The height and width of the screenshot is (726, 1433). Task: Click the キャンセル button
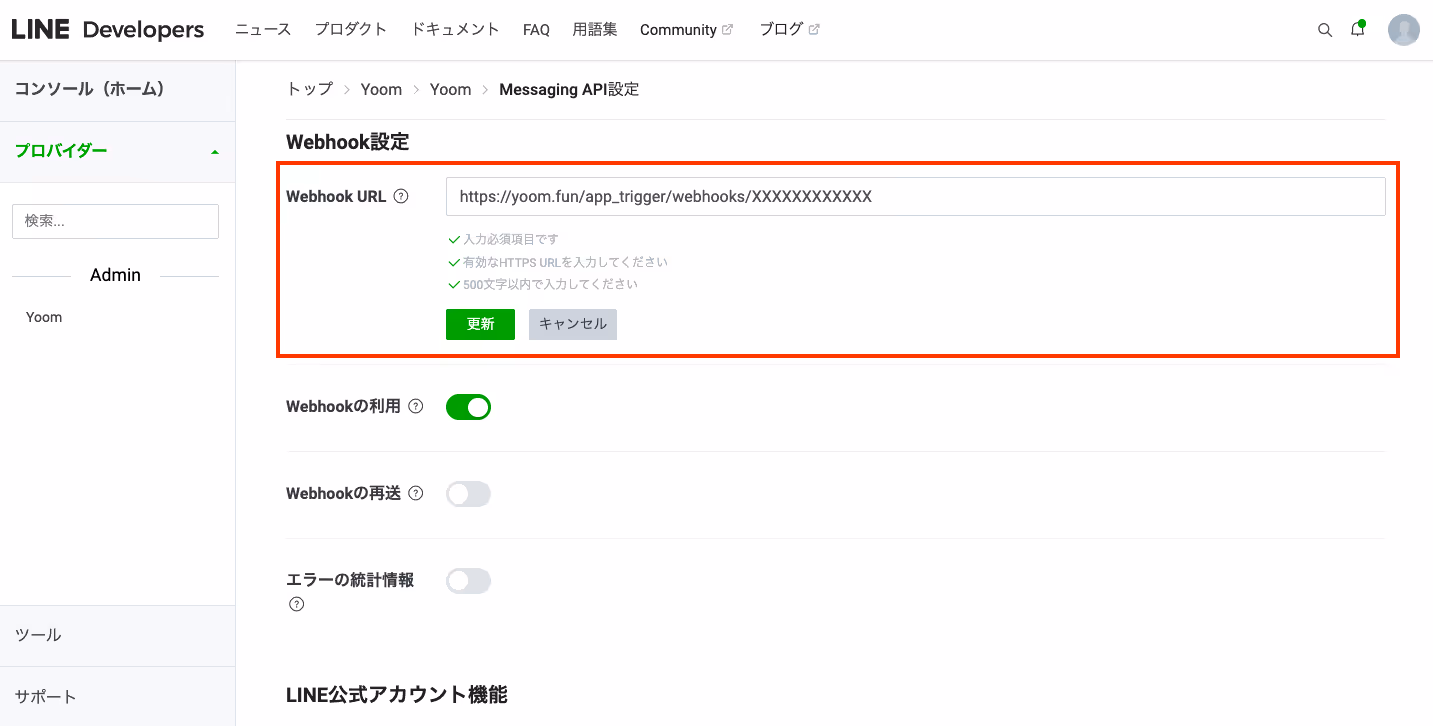pyautogui.click(x=573, y=324)
